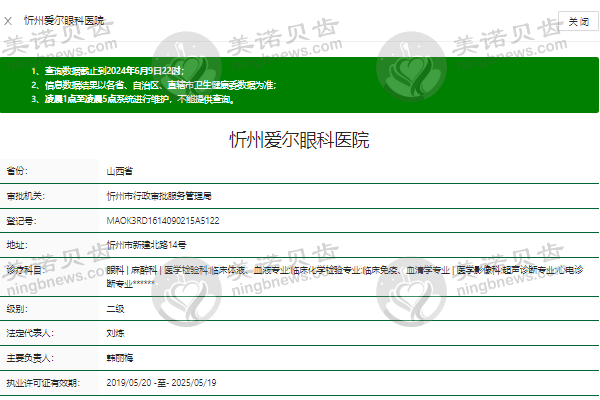
Task: Click the 主要负责人 label
Action: [30, 358]
